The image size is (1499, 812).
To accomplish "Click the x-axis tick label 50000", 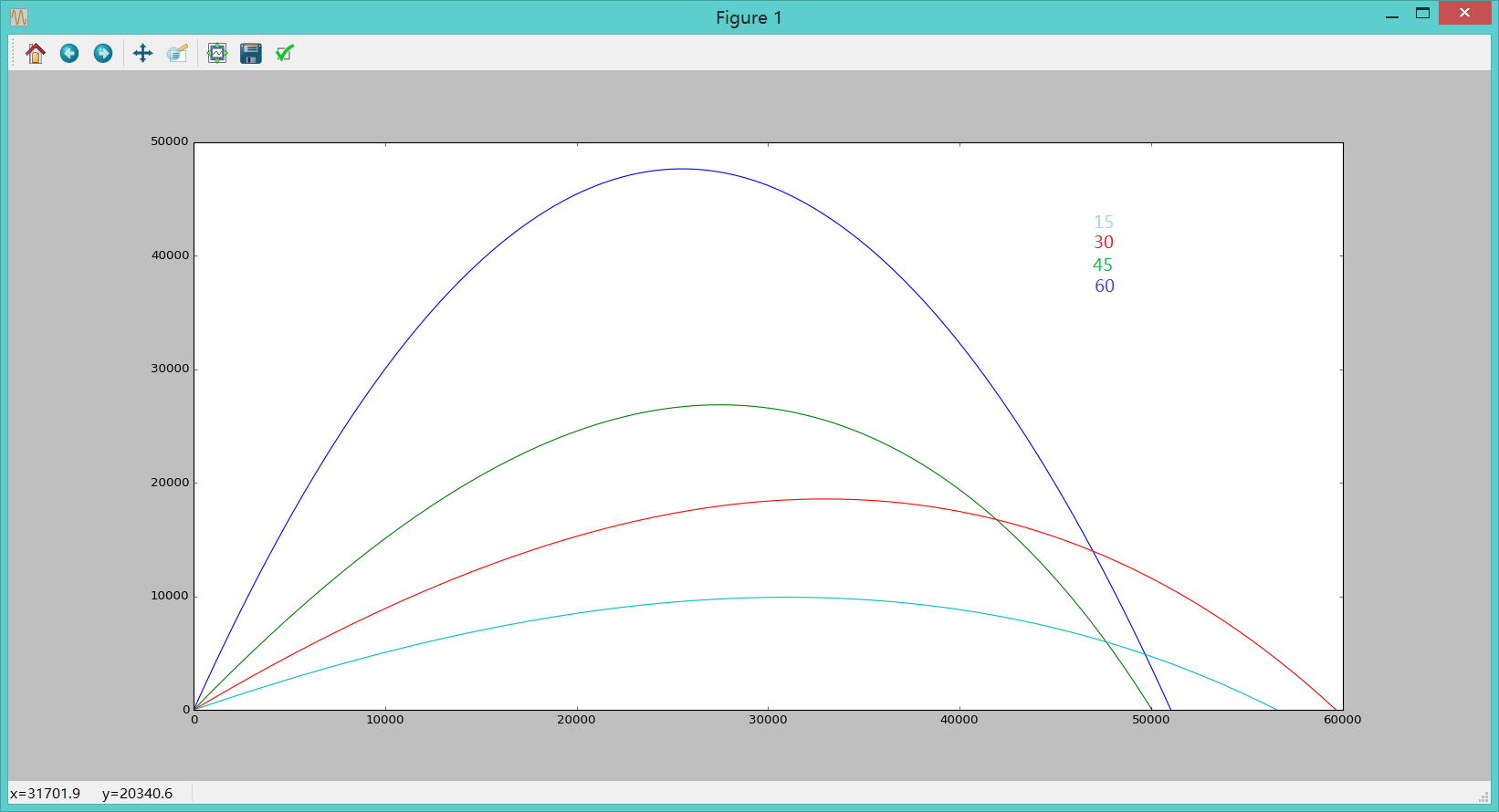I will pos(1151,720).
